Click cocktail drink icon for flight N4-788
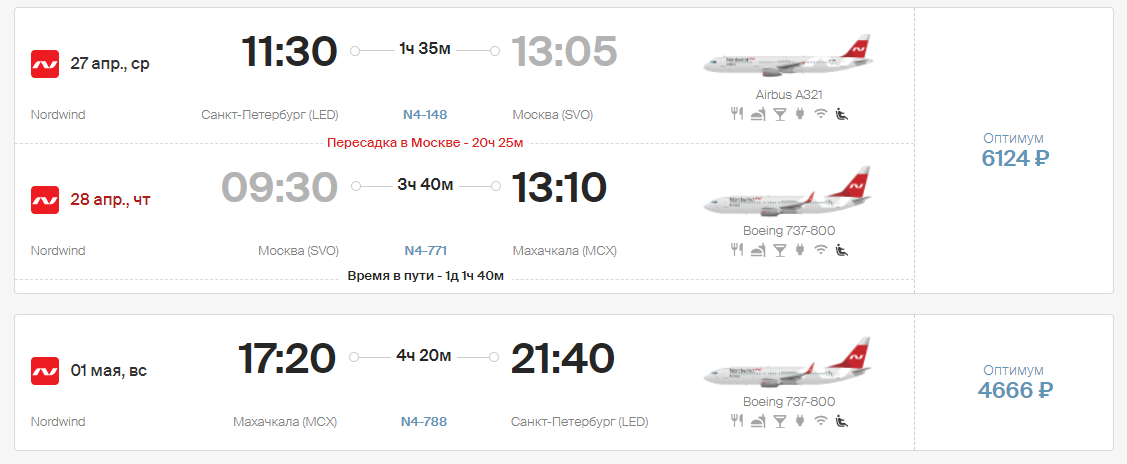 tap(779, 421)
